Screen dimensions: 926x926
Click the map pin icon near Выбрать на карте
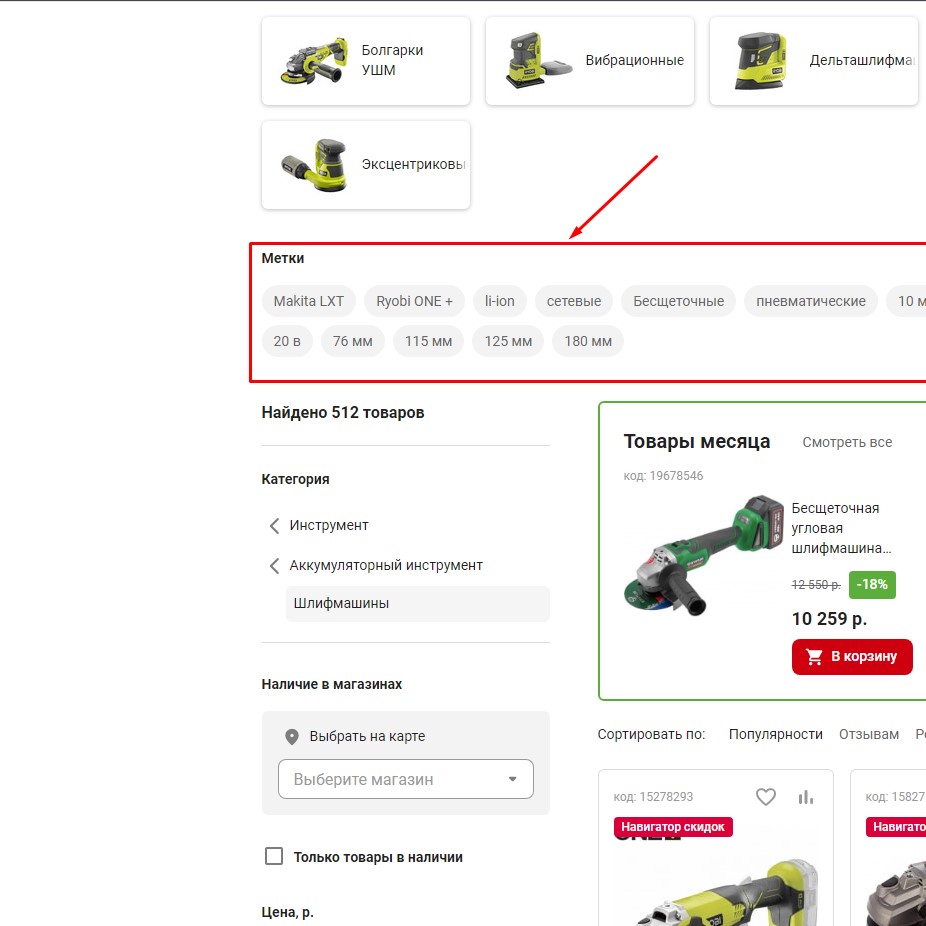292,736
